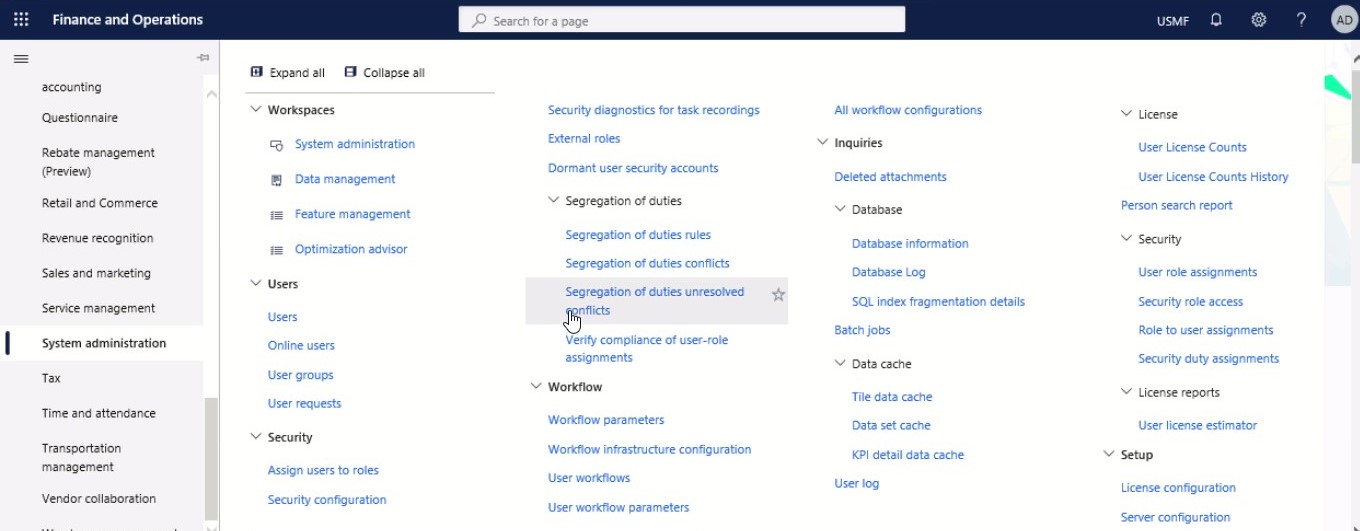The width and height of the screenshot is (1360, 531).
Task: Open Verify compliance of user-role assignments
Action: point(647,348)
